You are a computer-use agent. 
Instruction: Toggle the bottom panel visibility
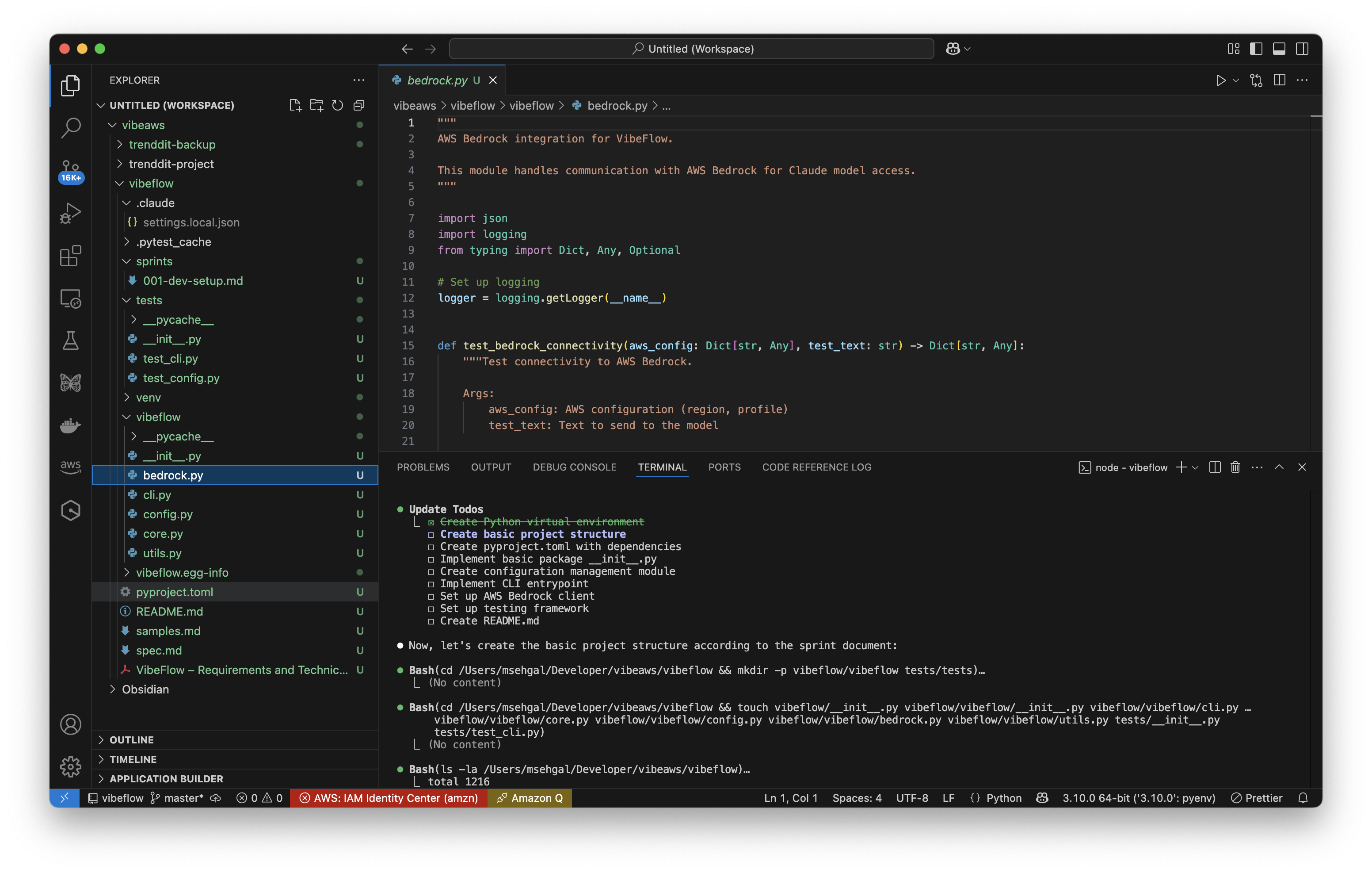(1279, 49)
